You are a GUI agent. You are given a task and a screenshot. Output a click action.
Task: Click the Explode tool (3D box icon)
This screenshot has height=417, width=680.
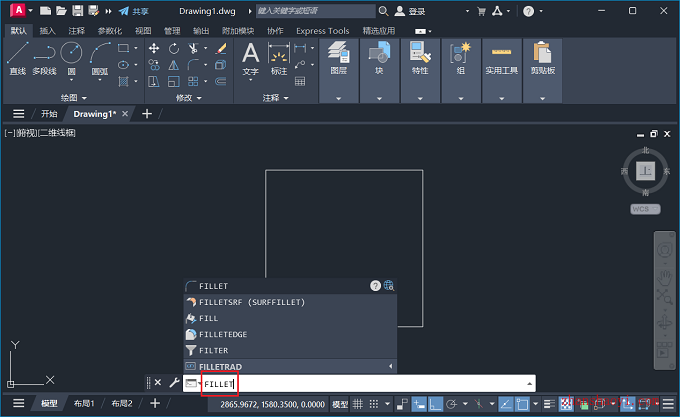(221, 65)
